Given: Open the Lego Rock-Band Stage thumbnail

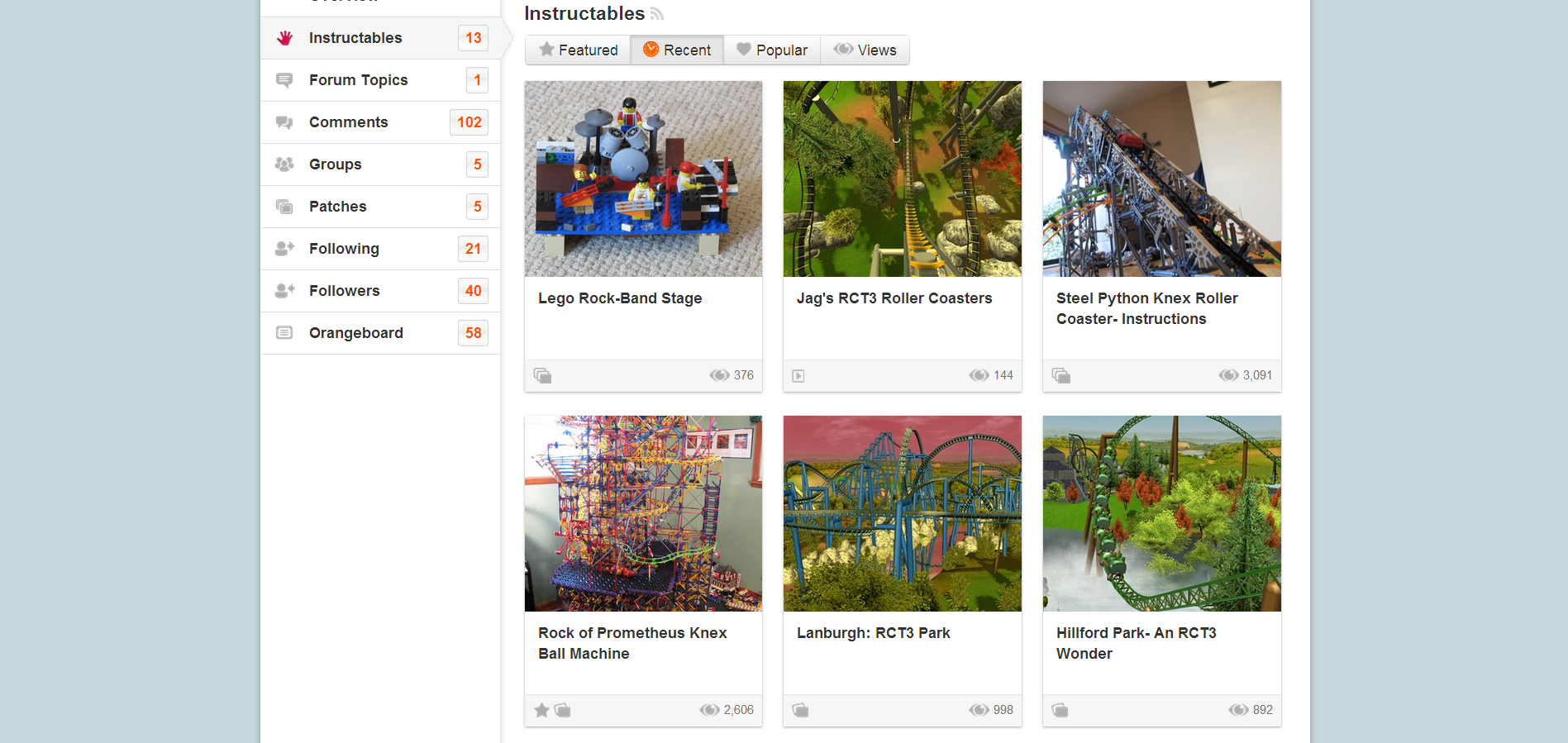Looking at the screenshot, I should pos(644,179).
